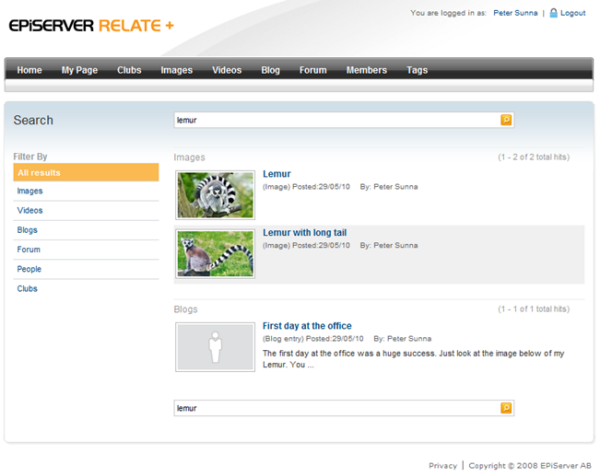Image resolution: width=600 pixels, height=475 pixels.
Task: Log out using the Logout link
Action: 573,13
